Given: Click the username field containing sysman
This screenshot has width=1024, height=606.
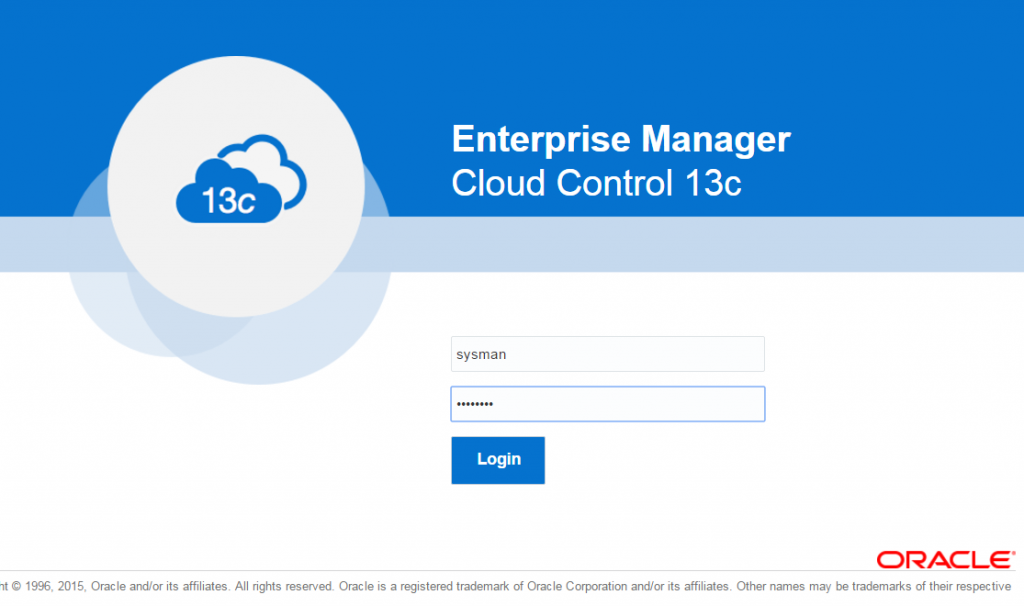Looking at the screenshot, I should tap(607, 354).
